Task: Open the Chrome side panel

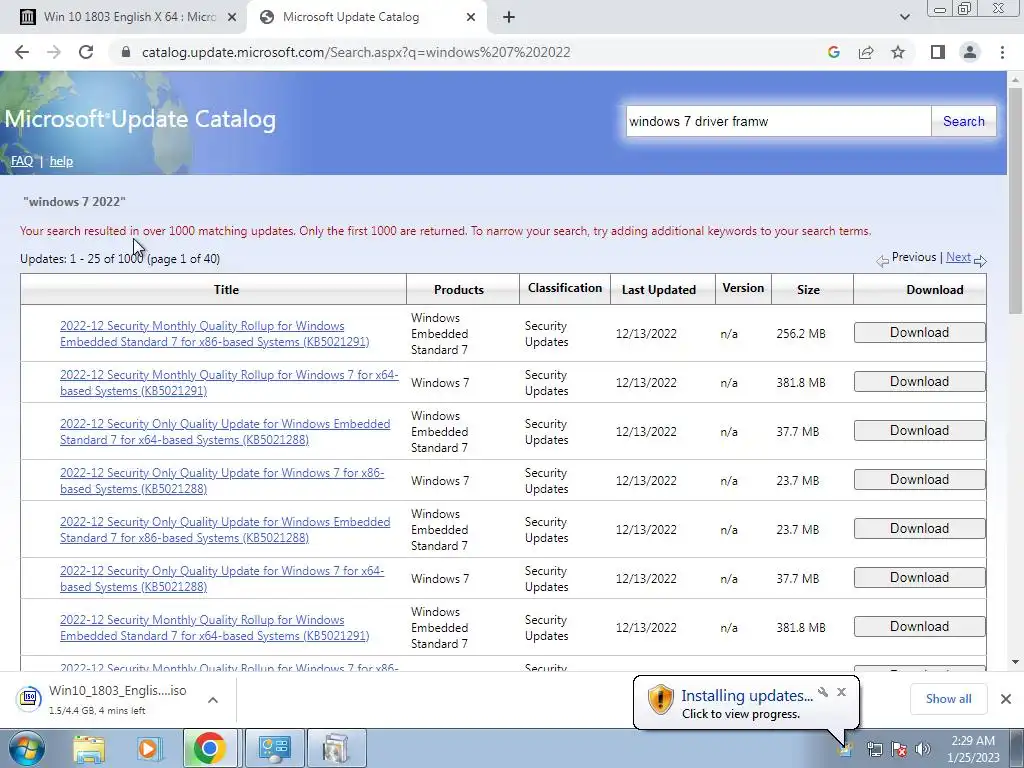Action: pyautogui.click(x=938, y=52)
